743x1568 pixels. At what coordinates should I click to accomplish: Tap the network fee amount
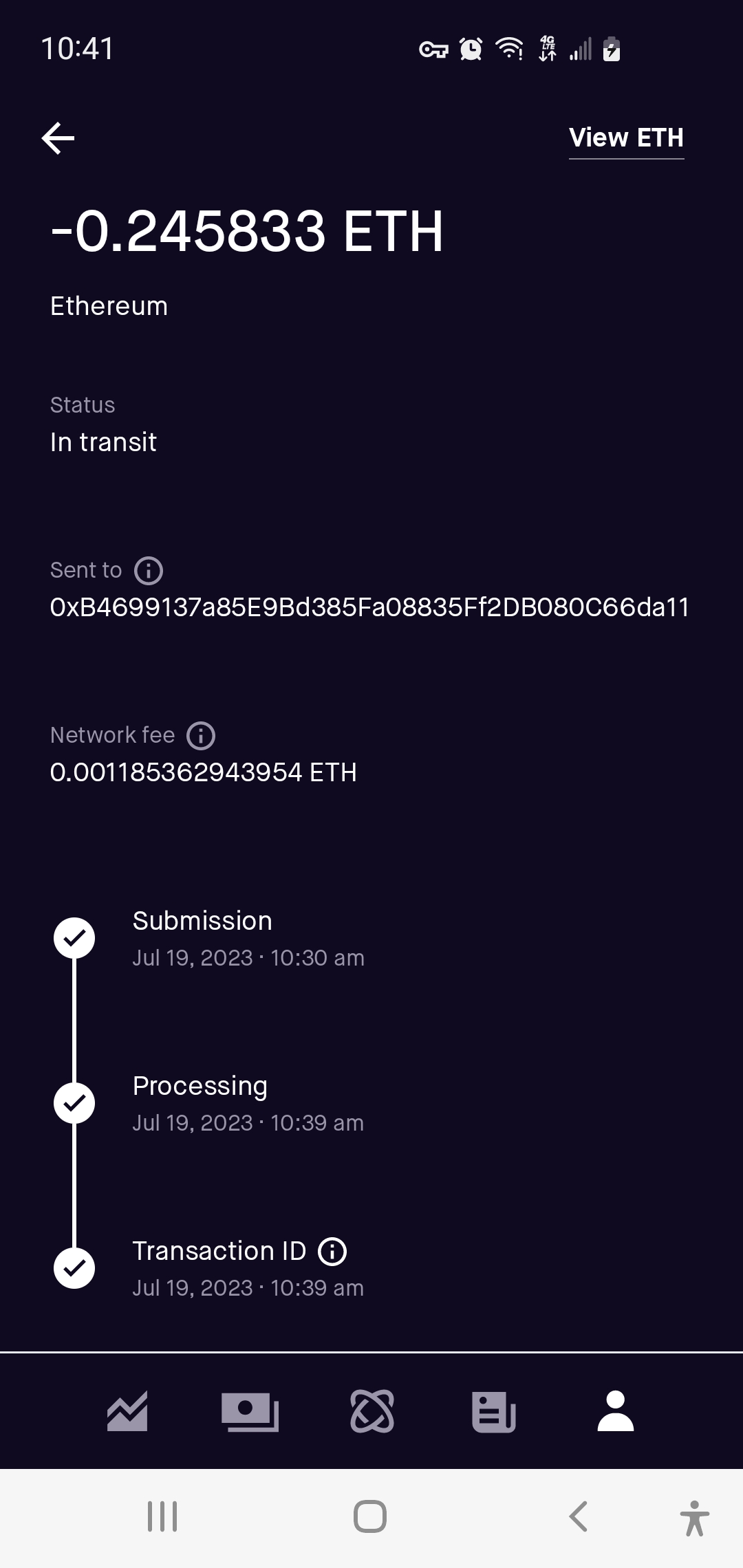click(x=203, y=772)
